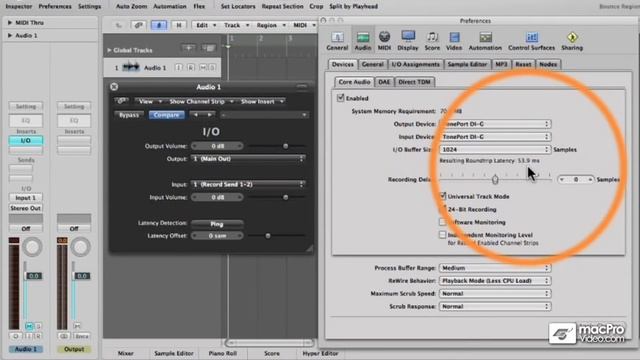Image resolution: width=640 pixels, height=360 pixels.
Task: Click link icon in I/O plugin window
Action: (x=122, y=101)
